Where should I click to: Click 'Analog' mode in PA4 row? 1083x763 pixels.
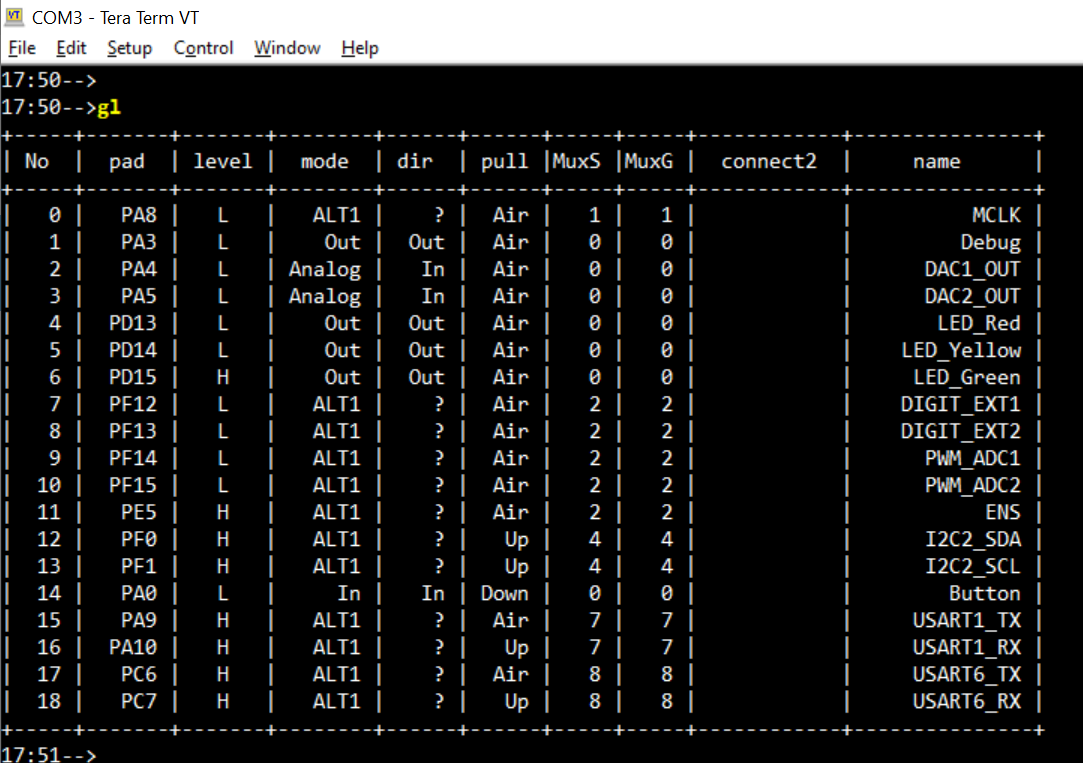325,270
